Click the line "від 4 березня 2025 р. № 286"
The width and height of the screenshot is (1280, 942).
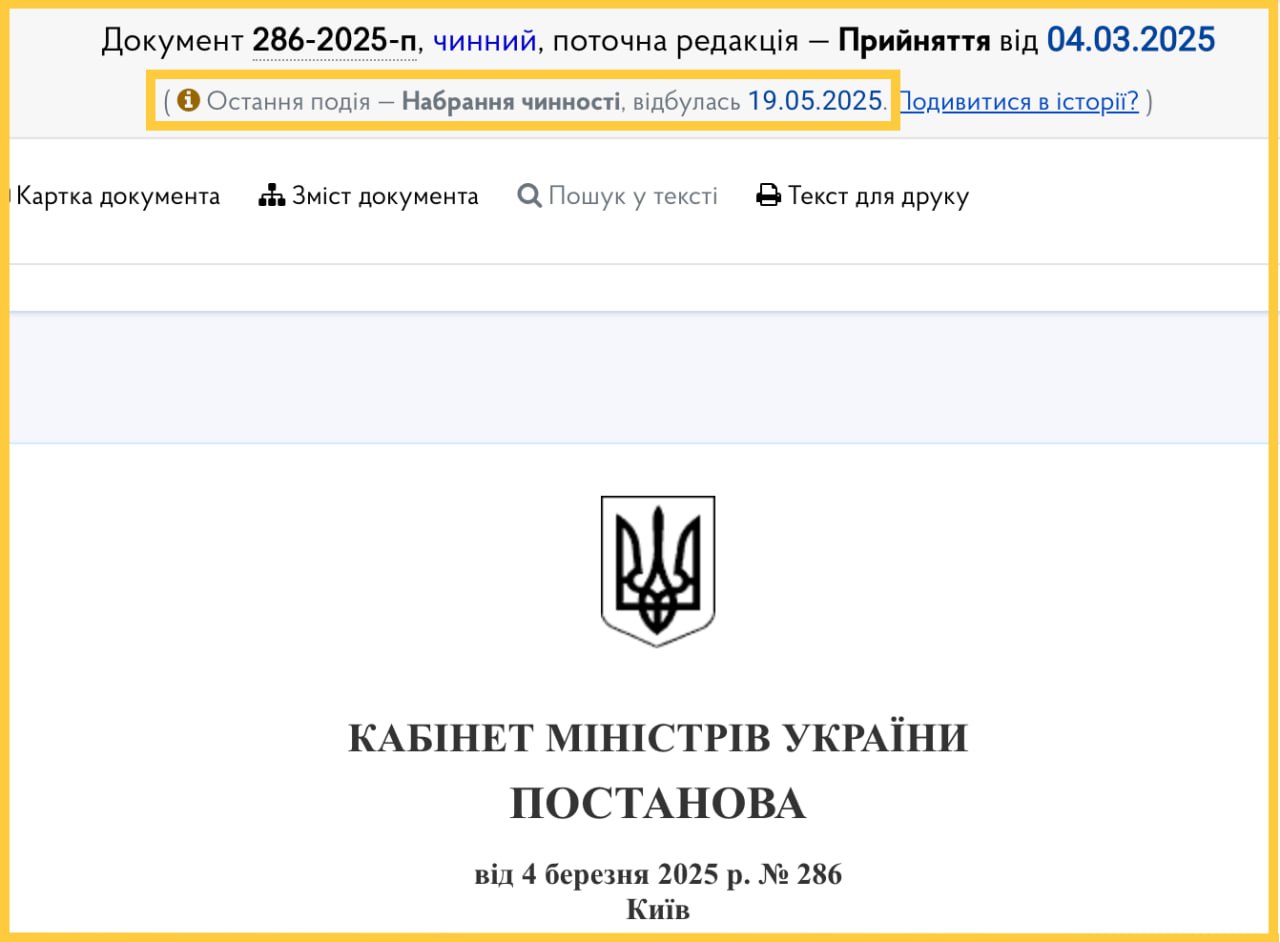658,875
